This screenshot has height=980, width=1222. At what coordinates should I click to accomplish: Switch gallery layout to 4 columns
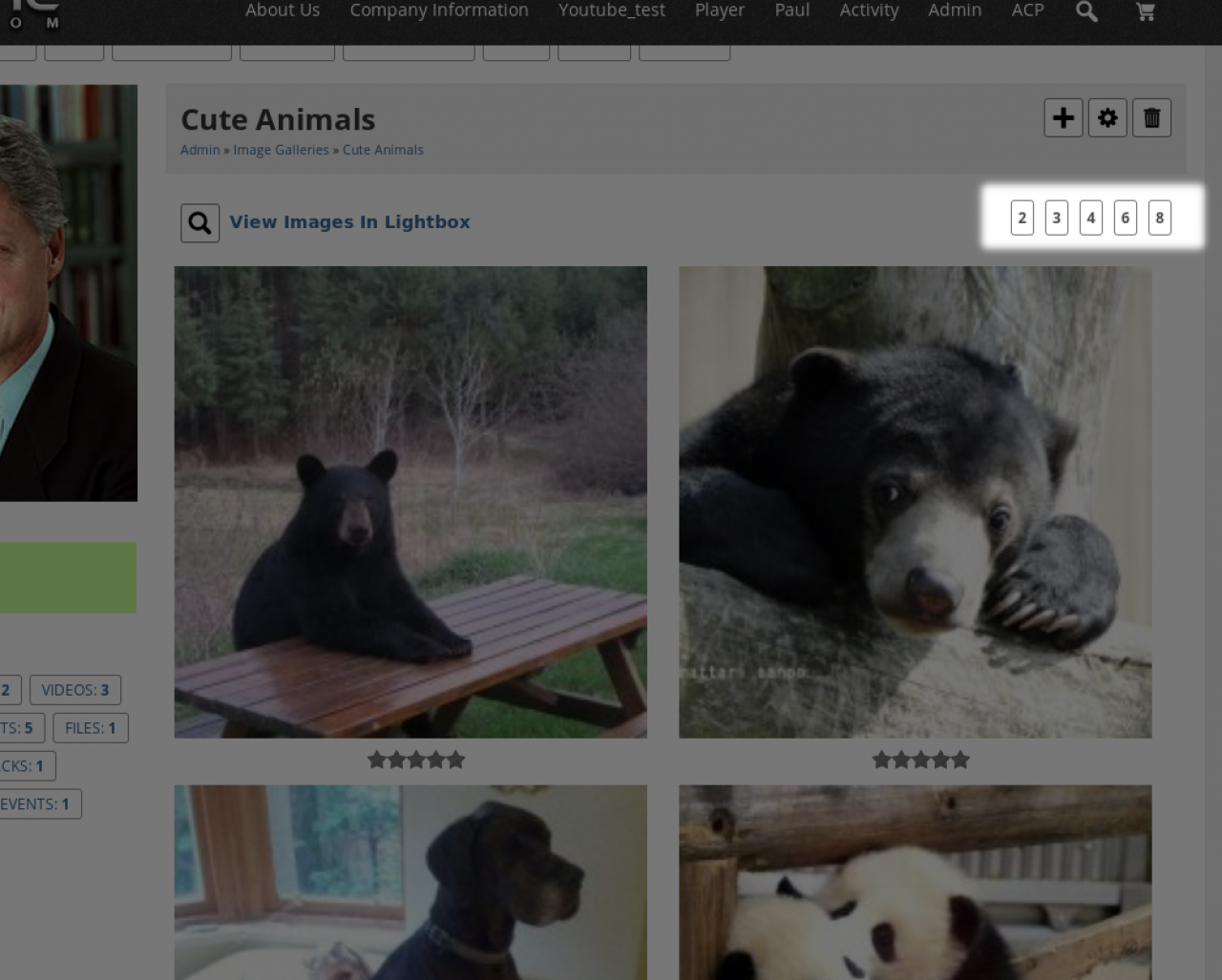1090,218
